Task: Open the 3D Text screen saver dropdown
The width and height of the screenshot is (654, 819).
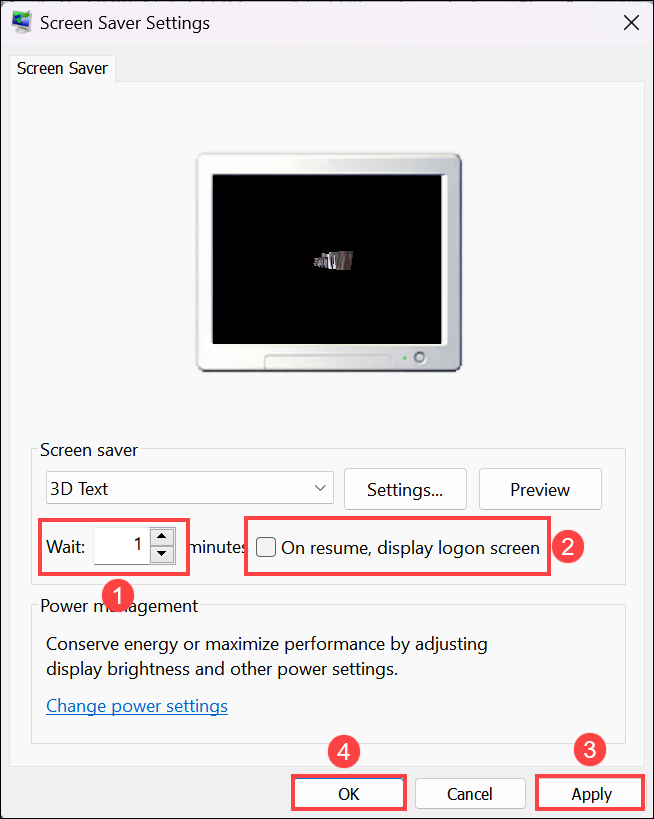Action: 190,488
